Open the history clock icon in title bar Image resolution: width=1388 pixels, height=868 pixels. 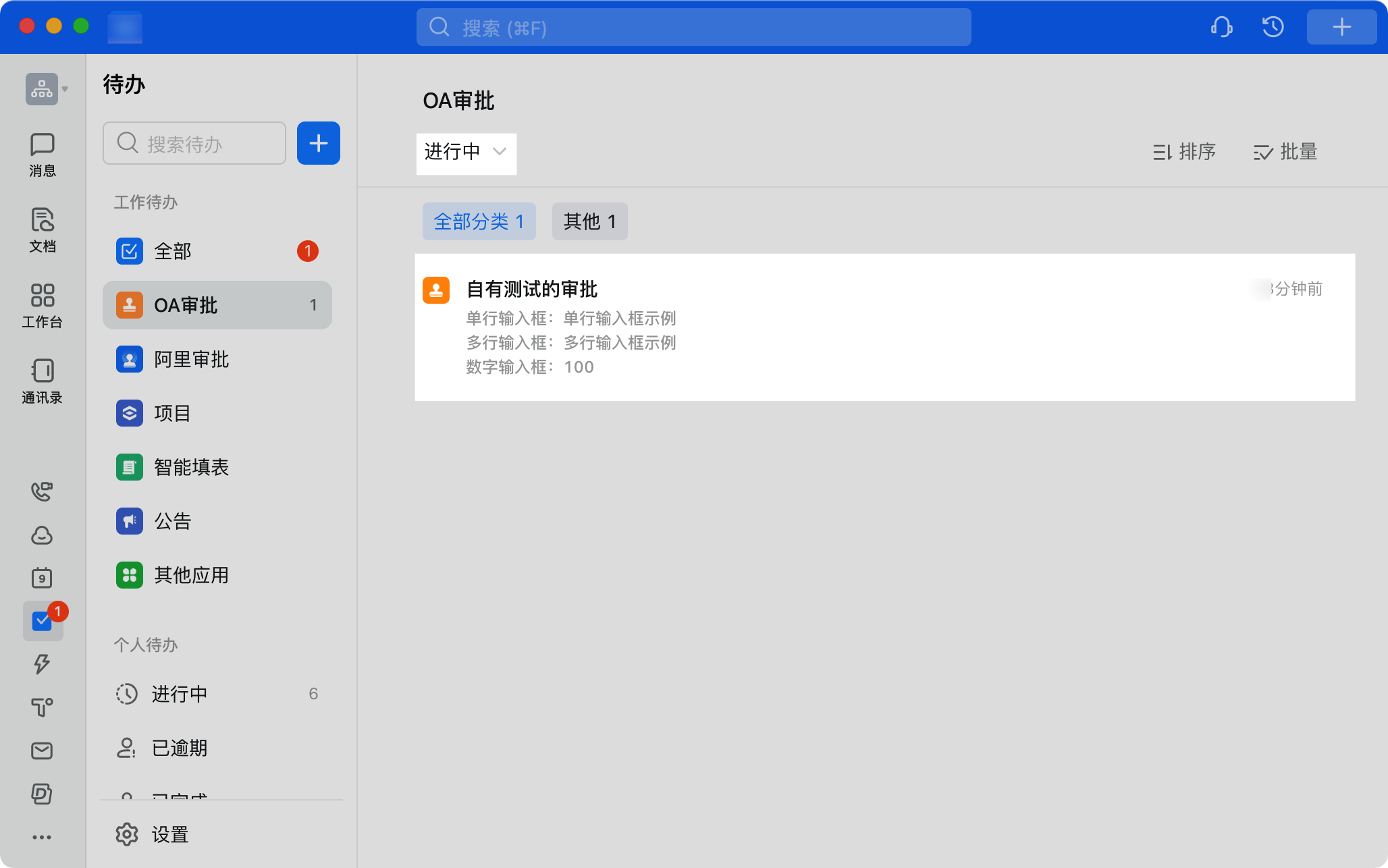(x=1273, y=27)
